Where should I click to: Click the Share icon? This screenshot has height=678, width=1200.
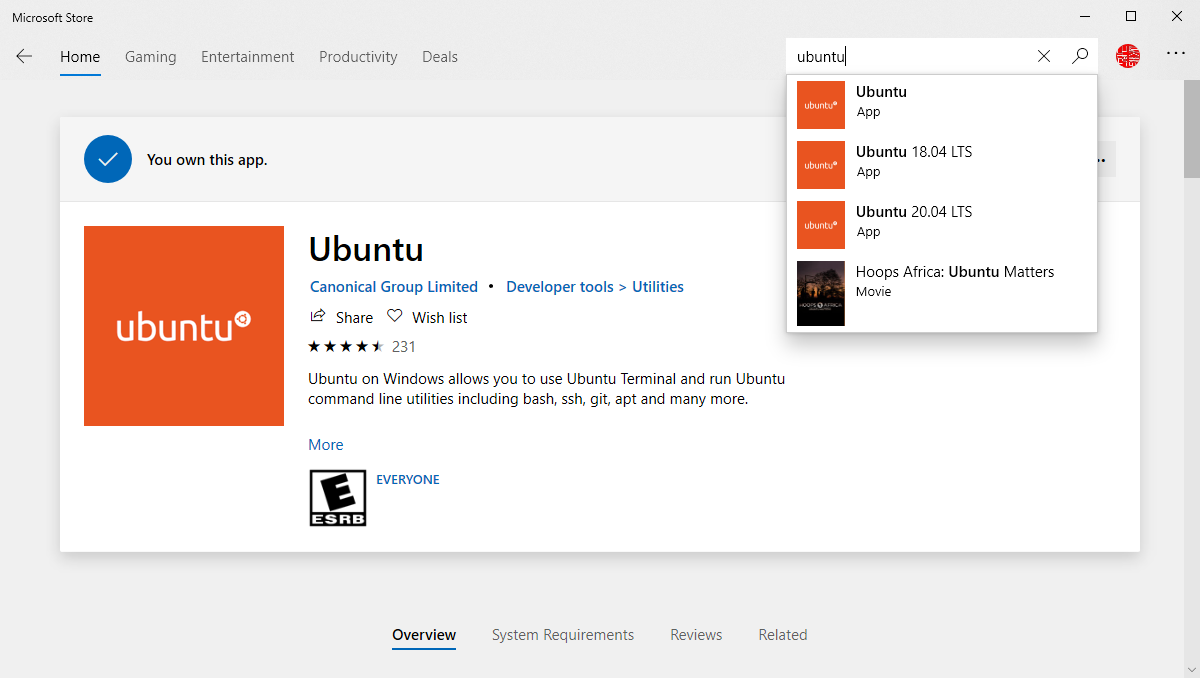click(318, 316)
